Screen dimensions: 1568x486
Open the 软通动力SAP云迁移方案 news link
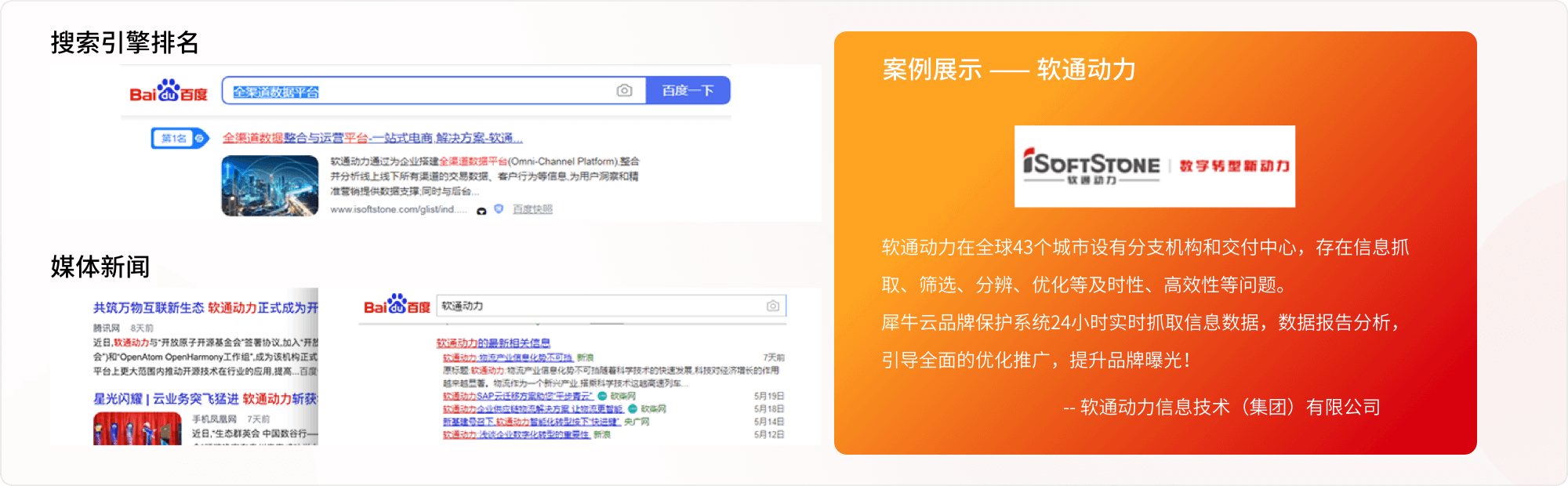[x=517, y=397]
